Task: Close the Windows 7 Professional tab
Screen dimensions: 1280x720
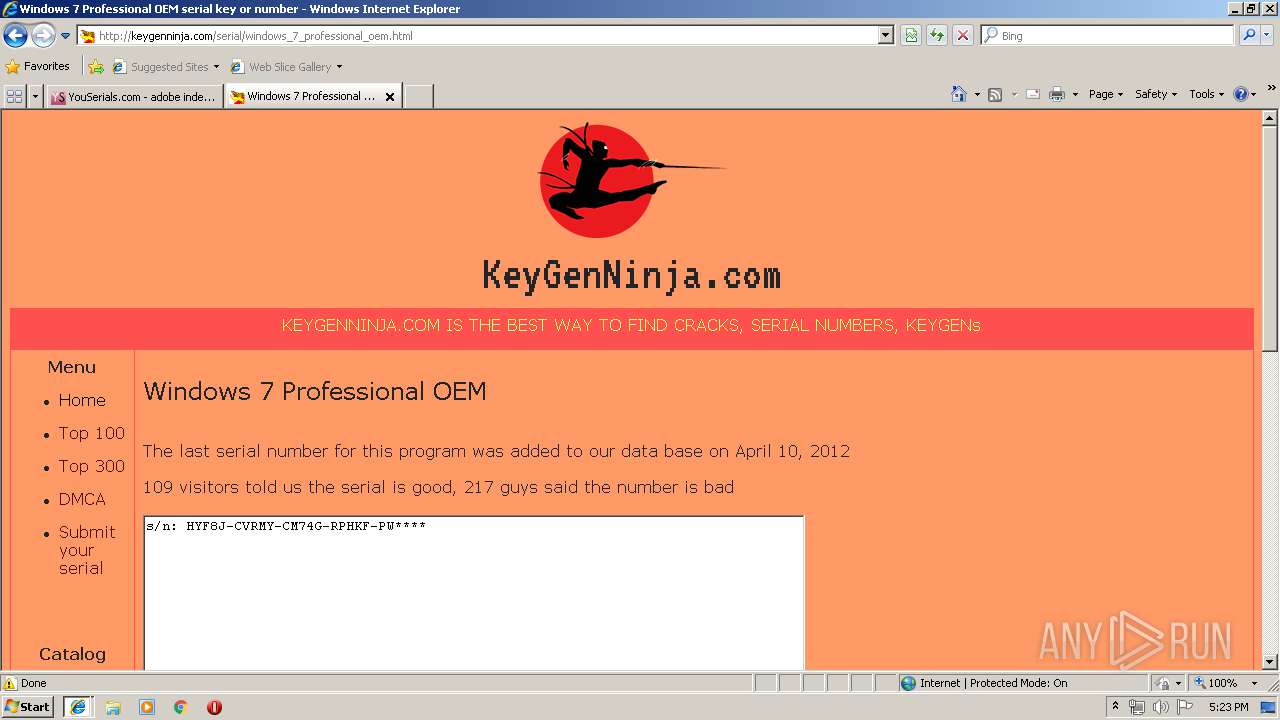Action: (390, 97)
